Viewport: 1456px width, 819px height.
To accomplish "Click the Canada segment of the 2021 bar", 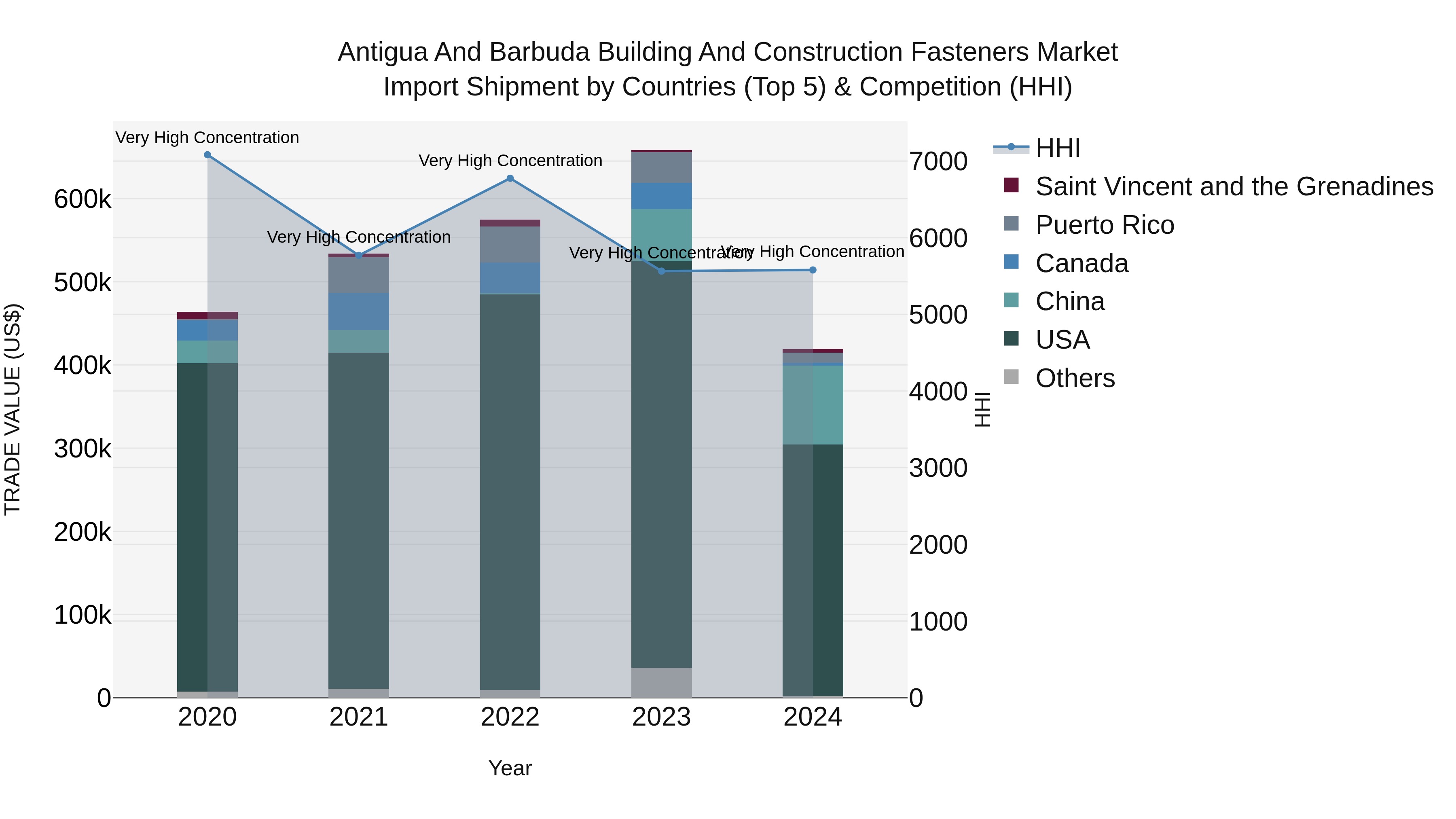I will (359, 311).
